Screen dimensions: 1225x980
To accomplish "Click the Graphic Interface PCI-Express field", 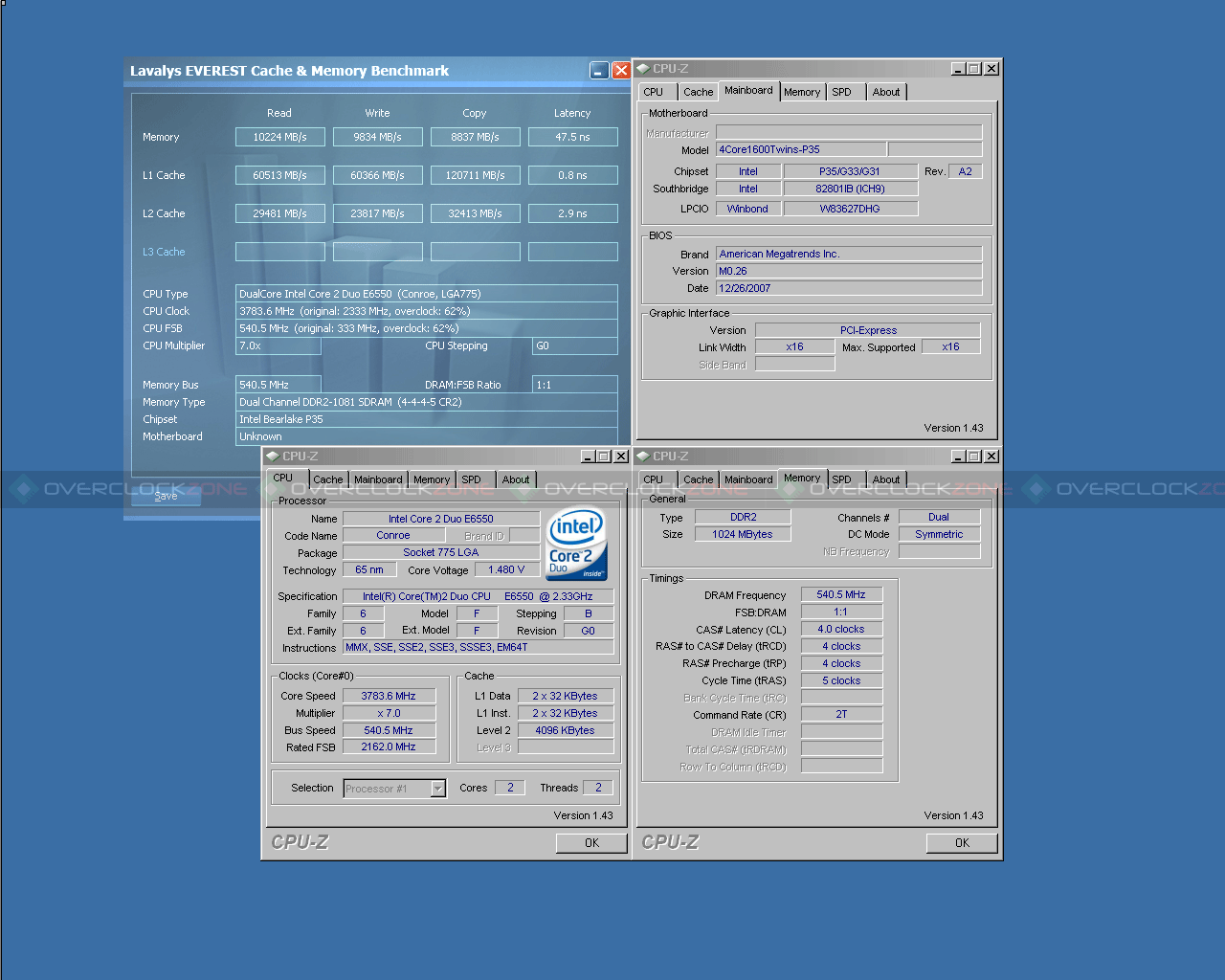I will click(868, 330).
